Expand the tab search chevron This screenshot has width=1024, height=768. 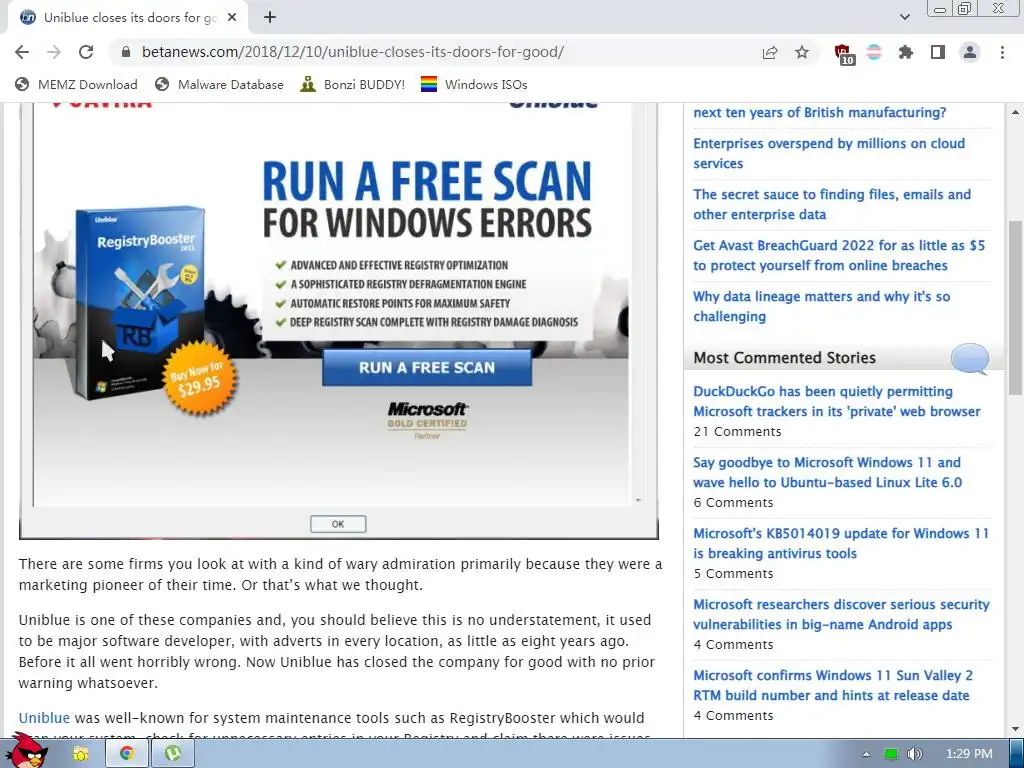coord(904,18)
